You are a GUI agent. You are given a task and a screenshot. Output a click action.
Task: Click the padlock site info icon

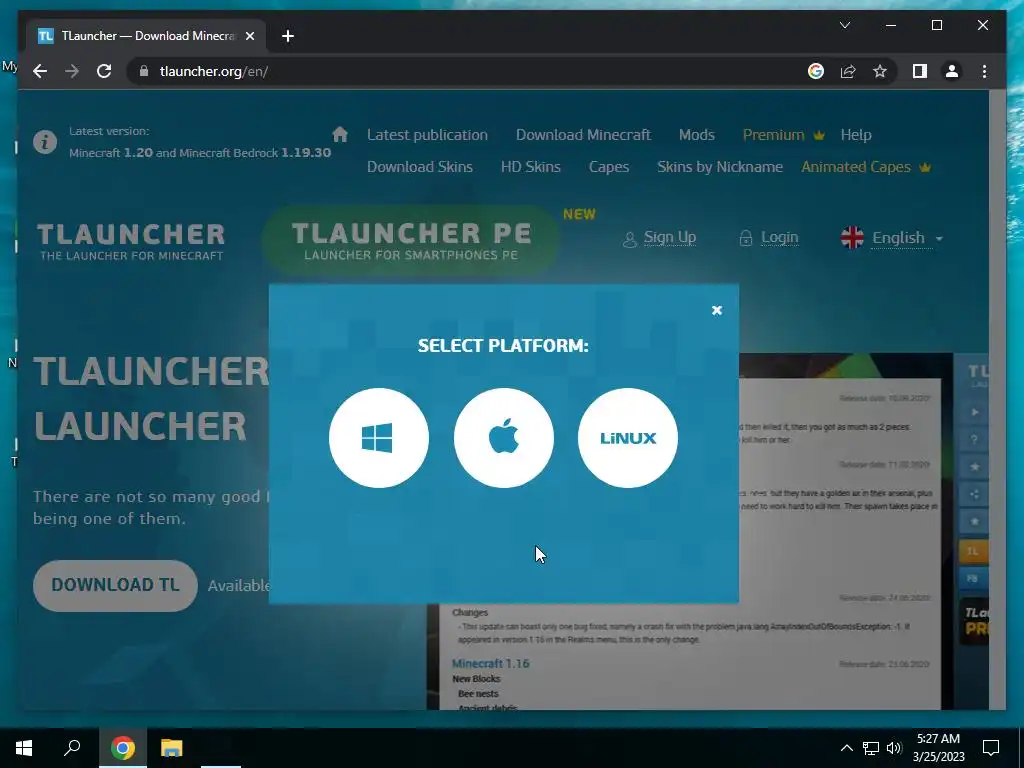144,71
